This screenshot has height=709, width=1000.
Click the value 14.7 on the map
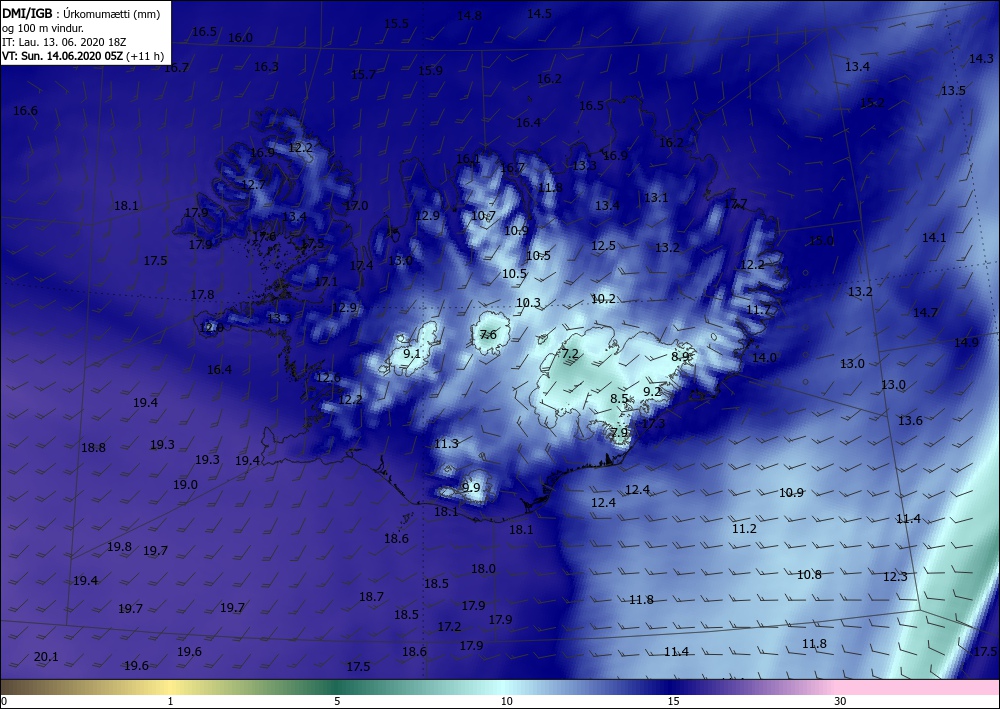pyautogui.click(x=925, y=312)
